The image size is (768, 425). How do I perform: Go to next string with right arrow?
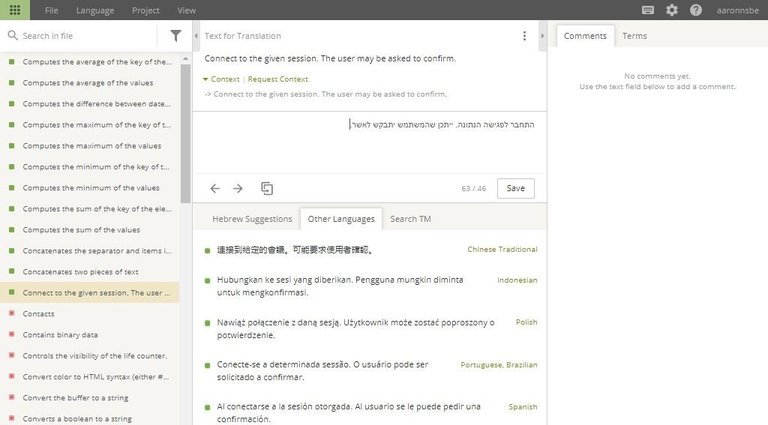[238, 188]
